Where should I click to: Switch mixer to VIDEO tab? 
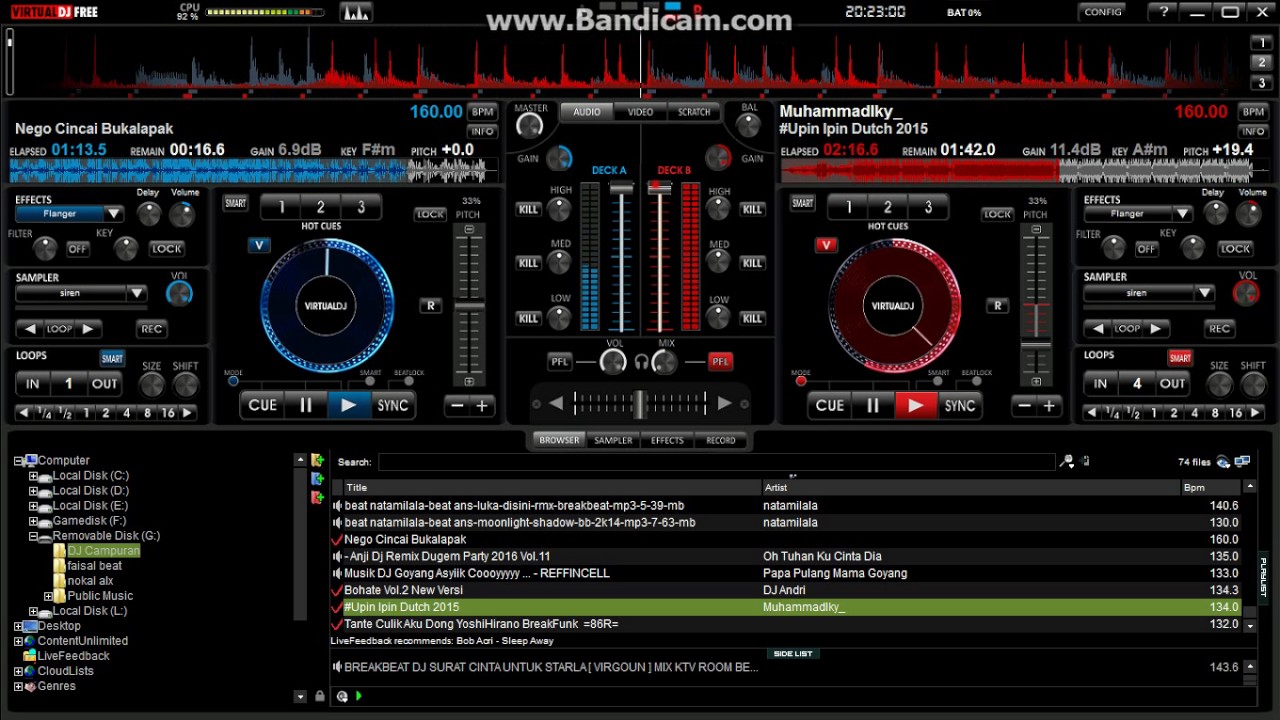640,112
